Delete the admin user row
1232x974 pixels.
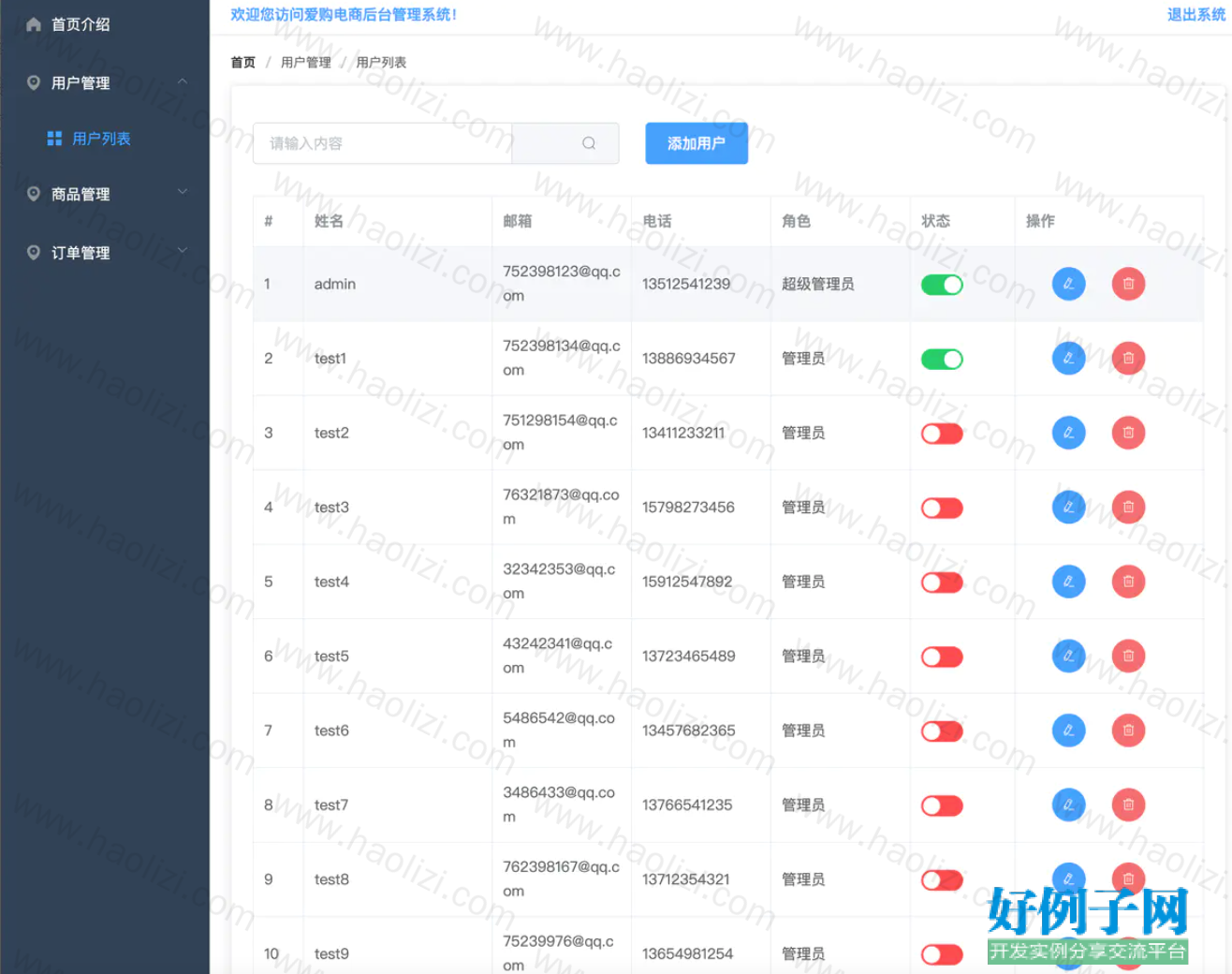(x=1128, y=284)
